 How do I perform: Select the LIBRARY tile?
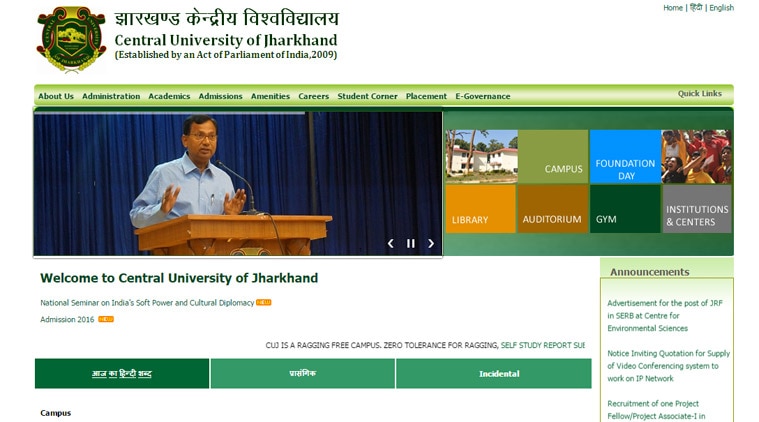coord(480,209)
